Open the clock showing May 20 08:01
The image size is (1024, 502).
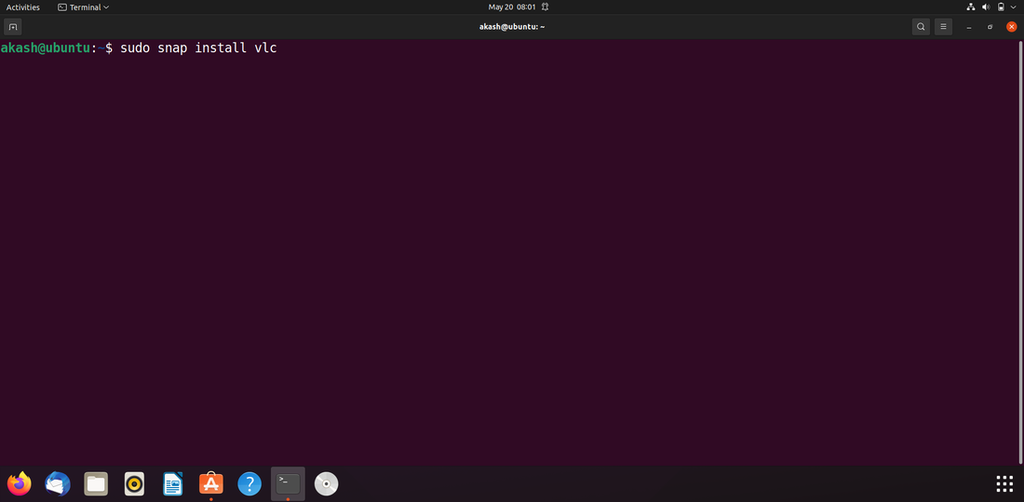pos(512,7)
